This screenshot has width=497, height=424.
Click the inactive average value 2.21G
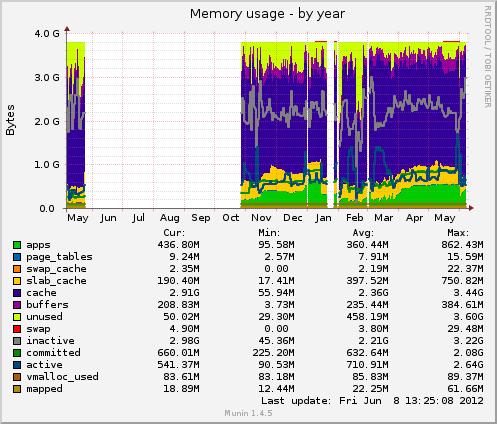[x=373, y=341]
